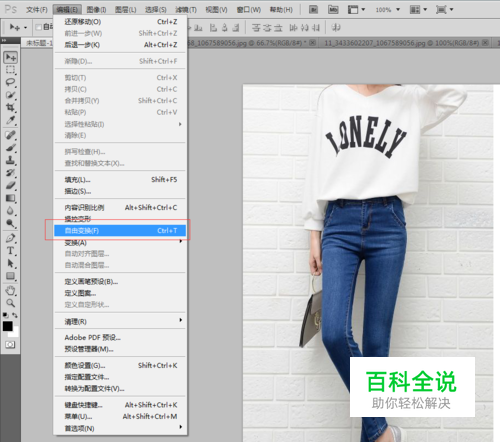Click distribute left edges icon in options bar
This screenshot has width=500, height=442.
(x=293, y=28)
